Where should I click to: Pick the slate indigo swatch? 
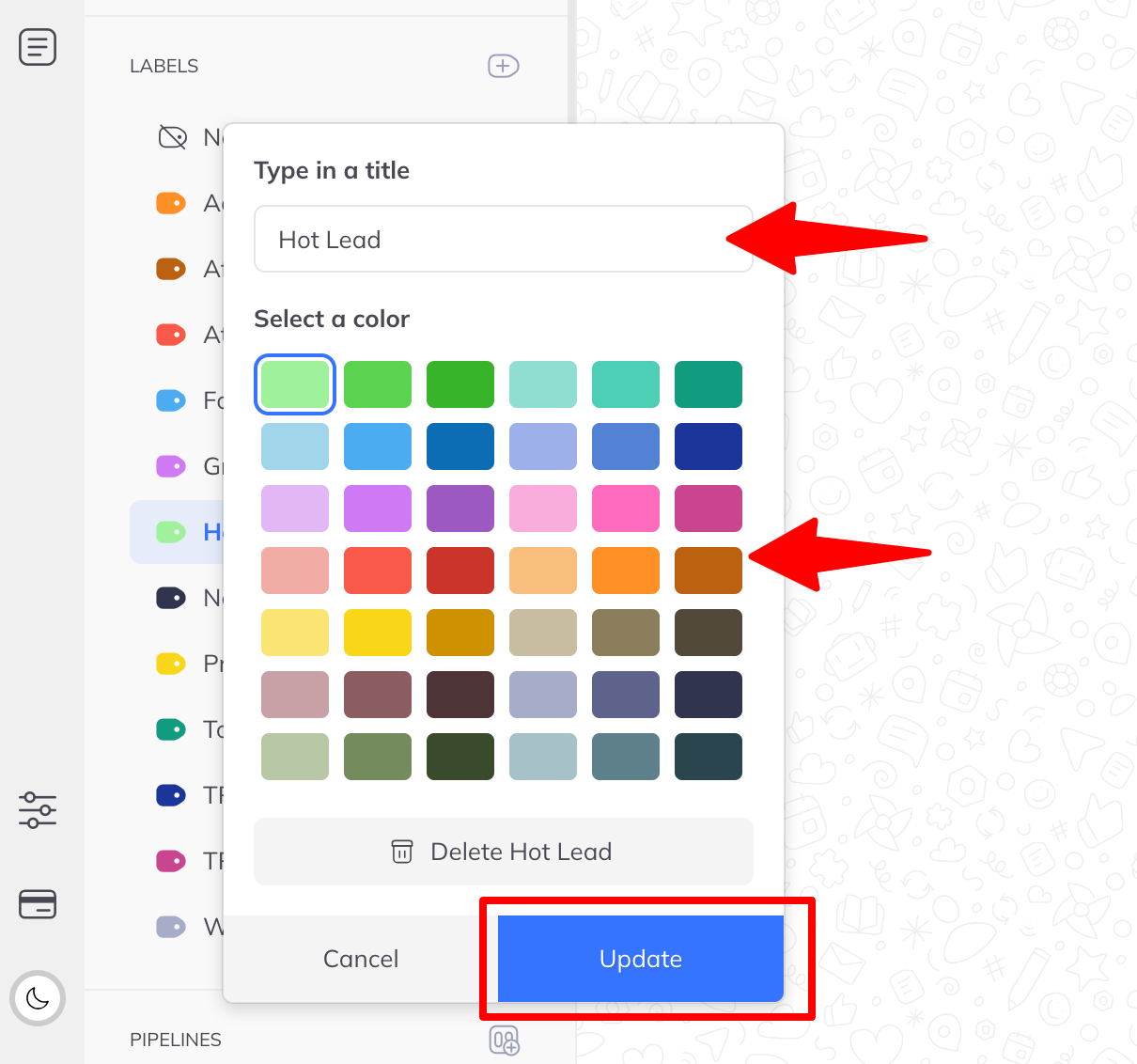(x=626, y=695)
